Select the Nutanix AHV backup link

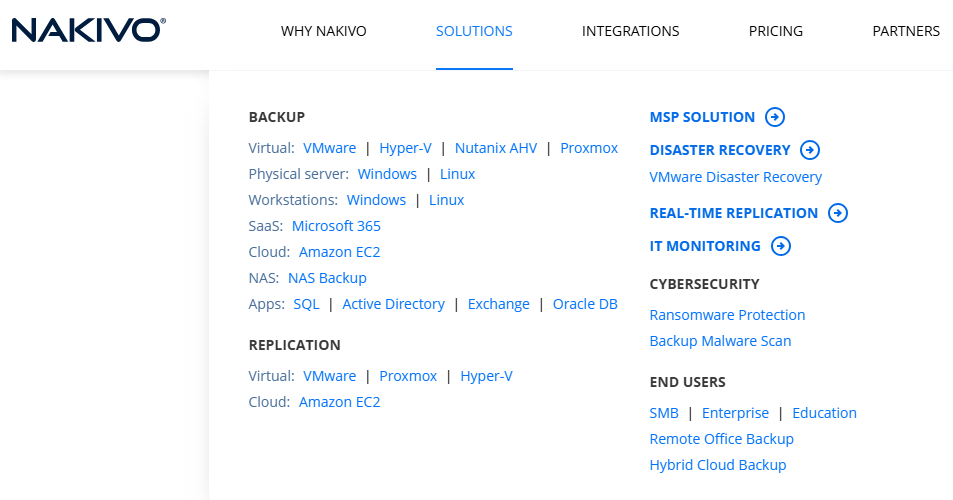(x=496, y=148)
